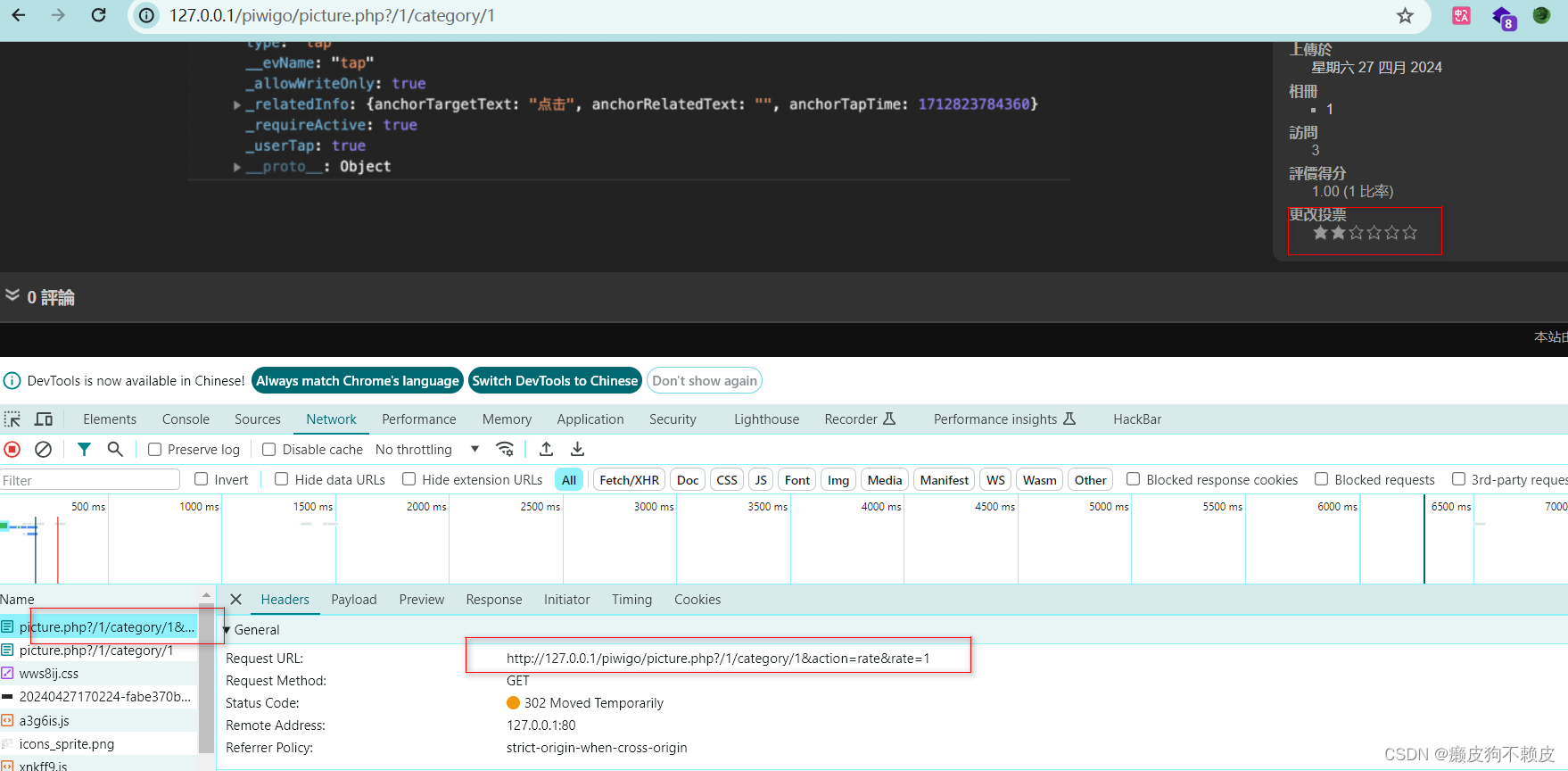
Task: Switch to the Console tab
Action: (x=186, y=419)
